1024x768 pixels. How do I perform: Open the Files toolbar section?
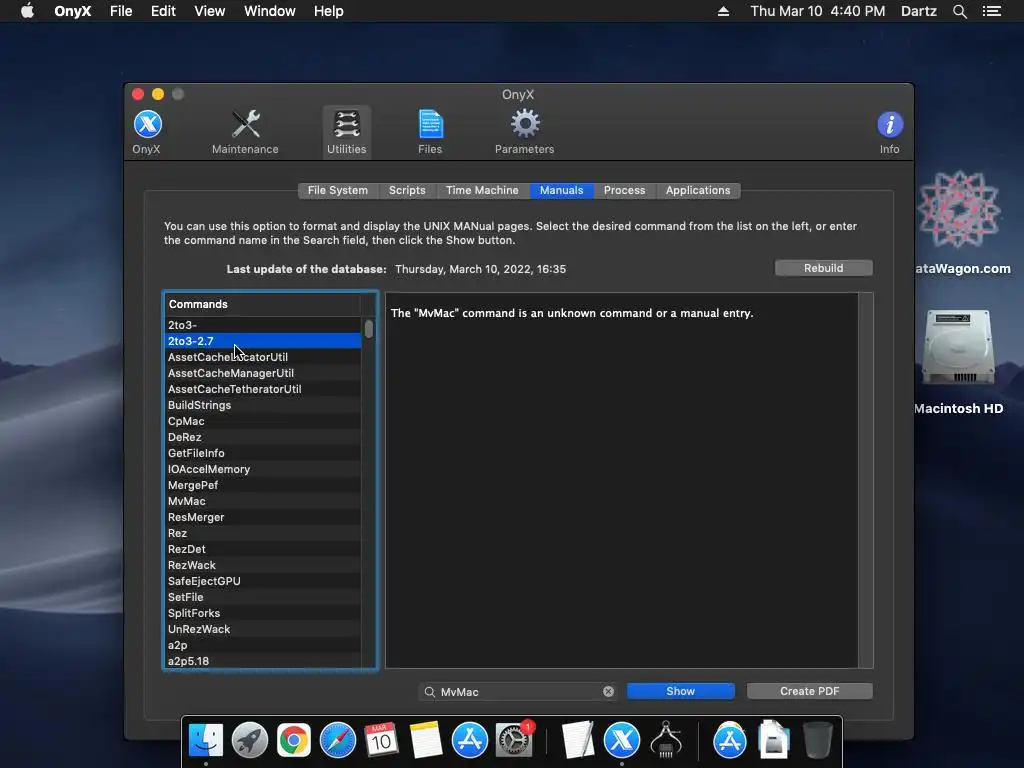[430, 132]
